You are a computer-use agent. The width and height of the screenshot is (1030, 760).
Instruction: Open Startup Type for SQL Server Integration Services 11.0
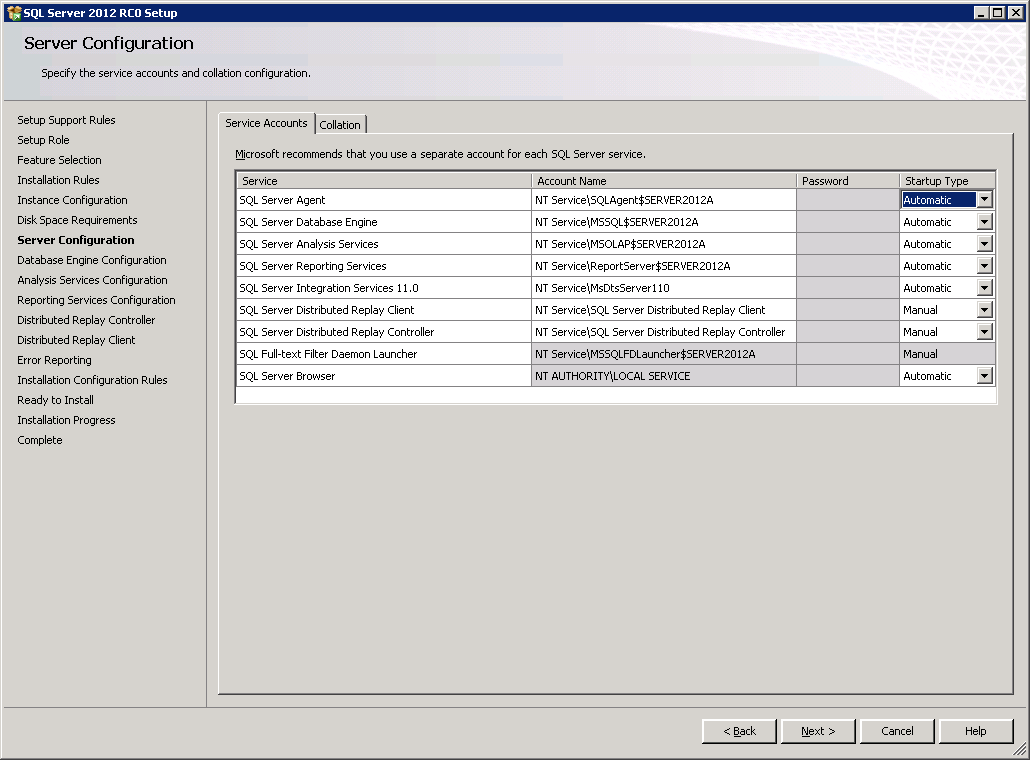tap(985, 288)
